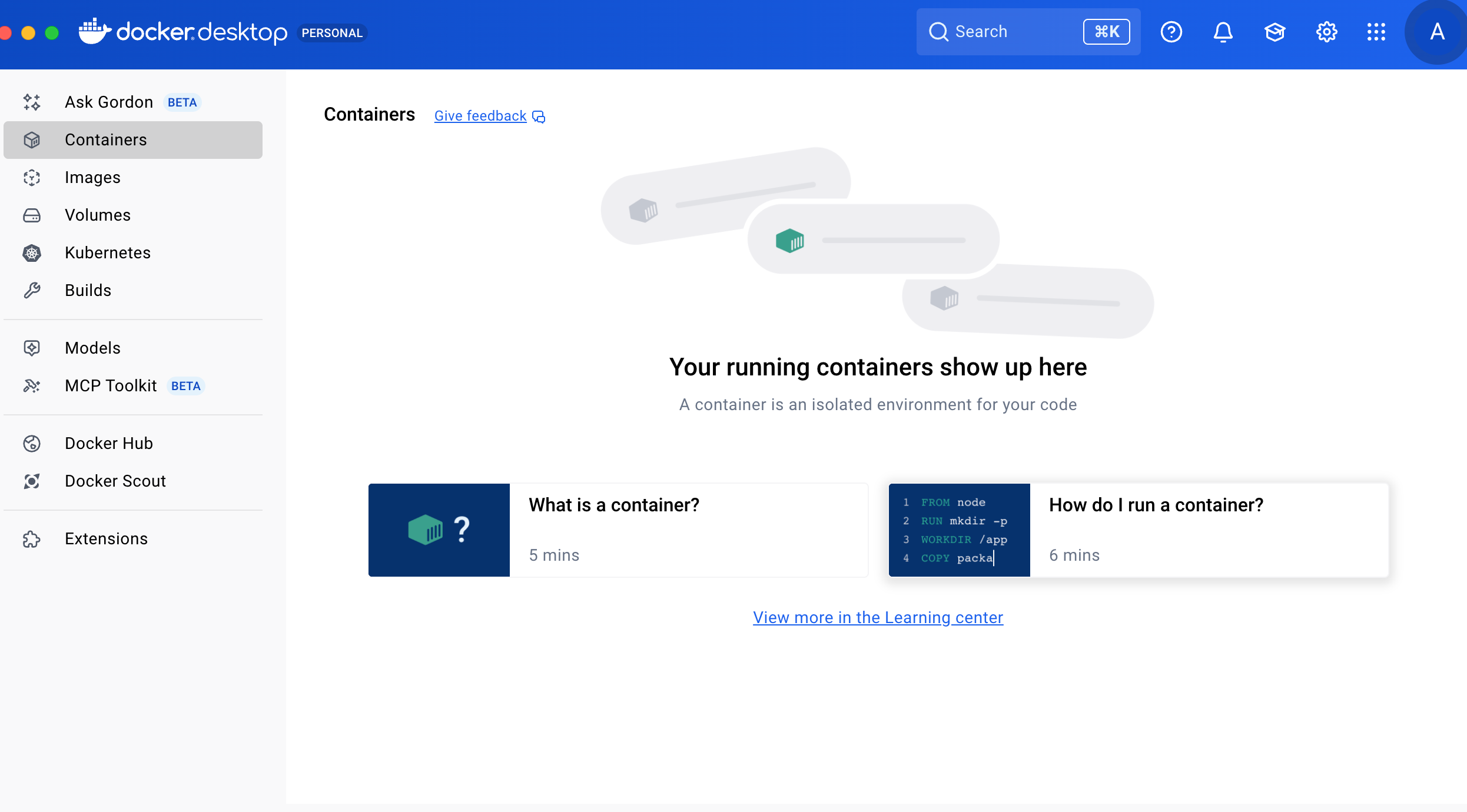Image resolution: width=1467 pixels, height=812 pixels.
Task: Open the Builds section
Action: coord(88,291)
